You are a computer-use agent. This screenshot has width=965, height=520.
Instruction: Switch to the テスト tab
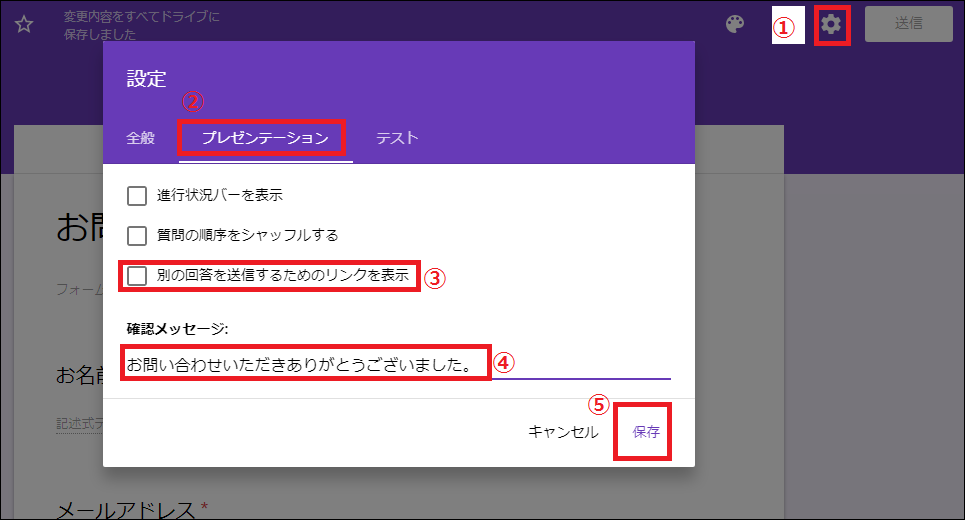coord(398,138)
